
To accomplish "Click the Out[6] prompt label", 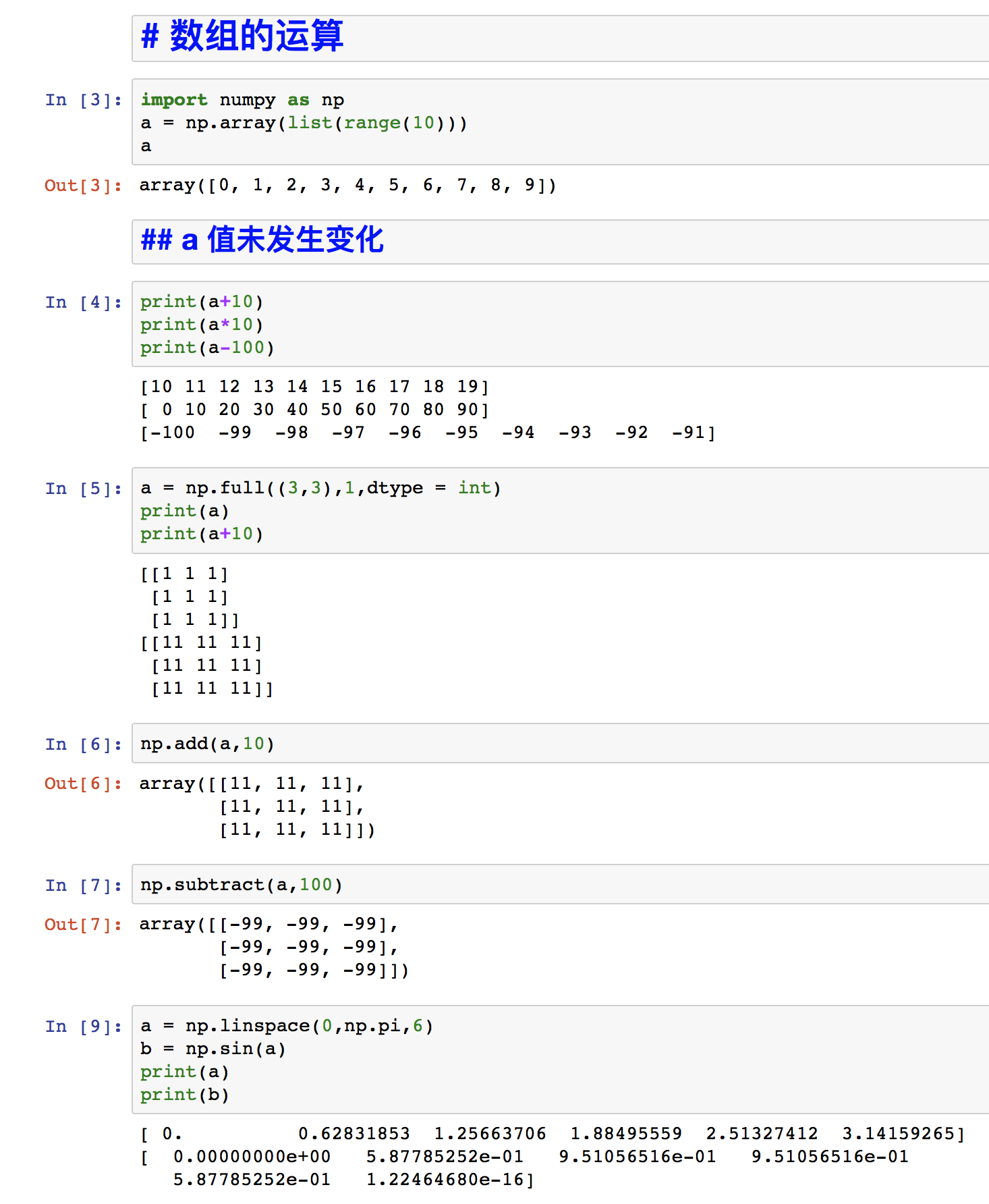I will tap(84, 784).
